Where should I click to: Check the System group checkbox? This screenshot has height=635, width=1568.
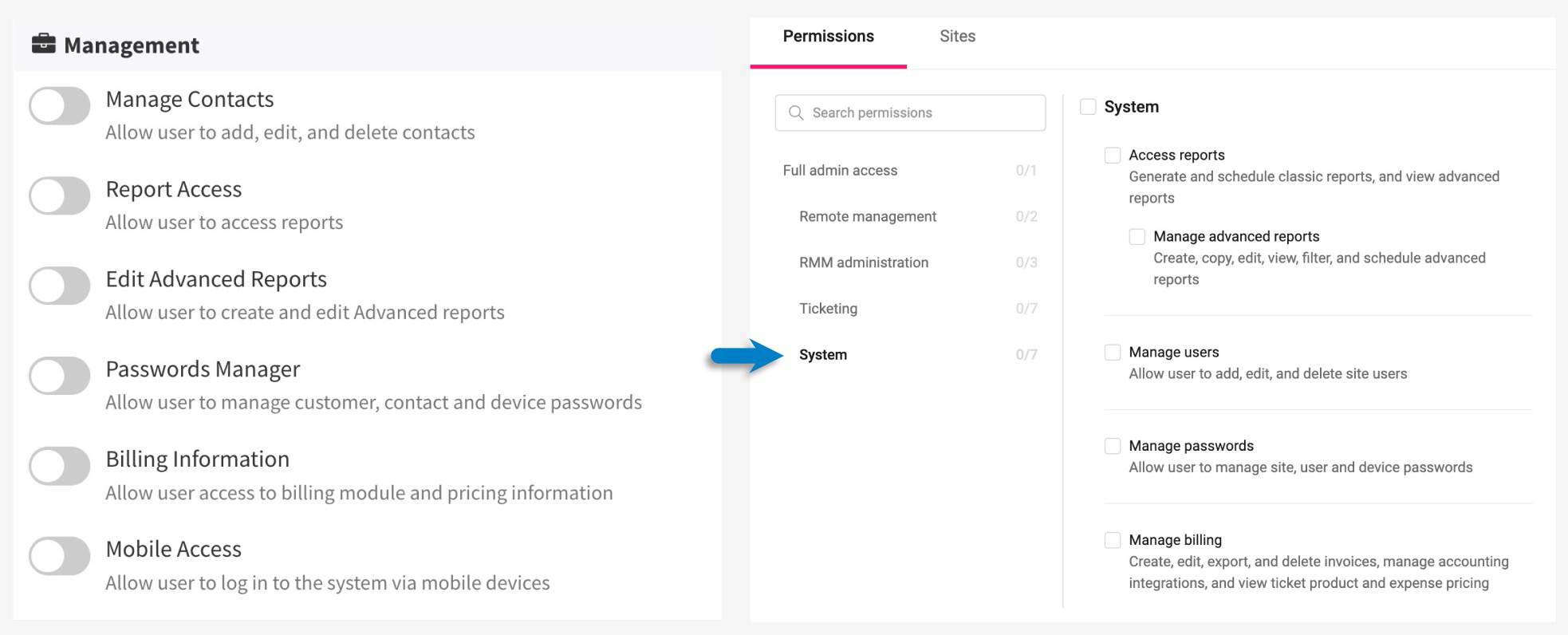pos(1088,106)
